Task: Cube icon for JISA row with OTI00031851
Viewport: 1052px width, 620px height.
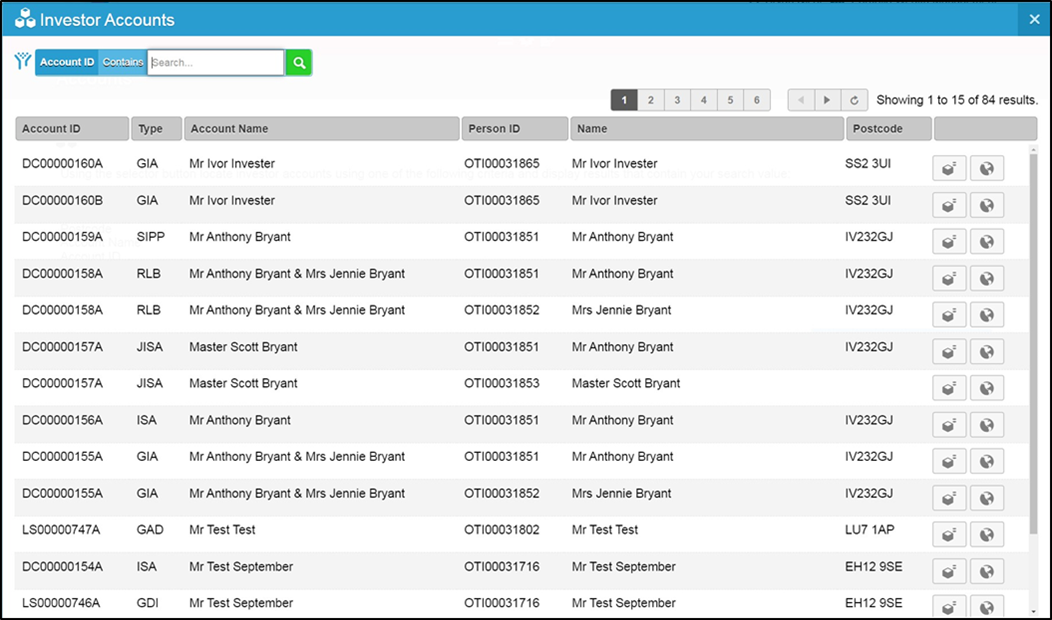Action: point(949,352)
